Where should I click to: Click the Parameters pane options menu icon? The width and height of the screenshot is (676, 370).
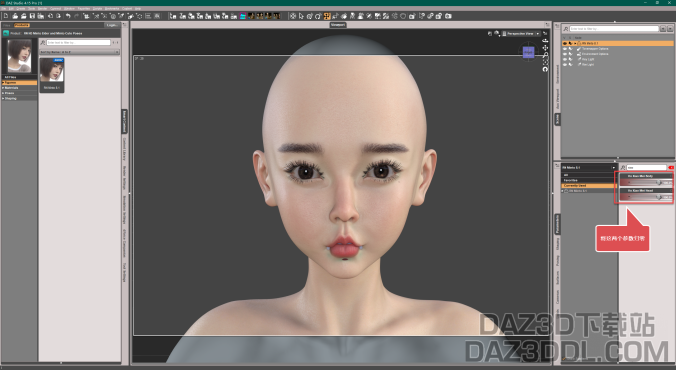click(556, 165)
